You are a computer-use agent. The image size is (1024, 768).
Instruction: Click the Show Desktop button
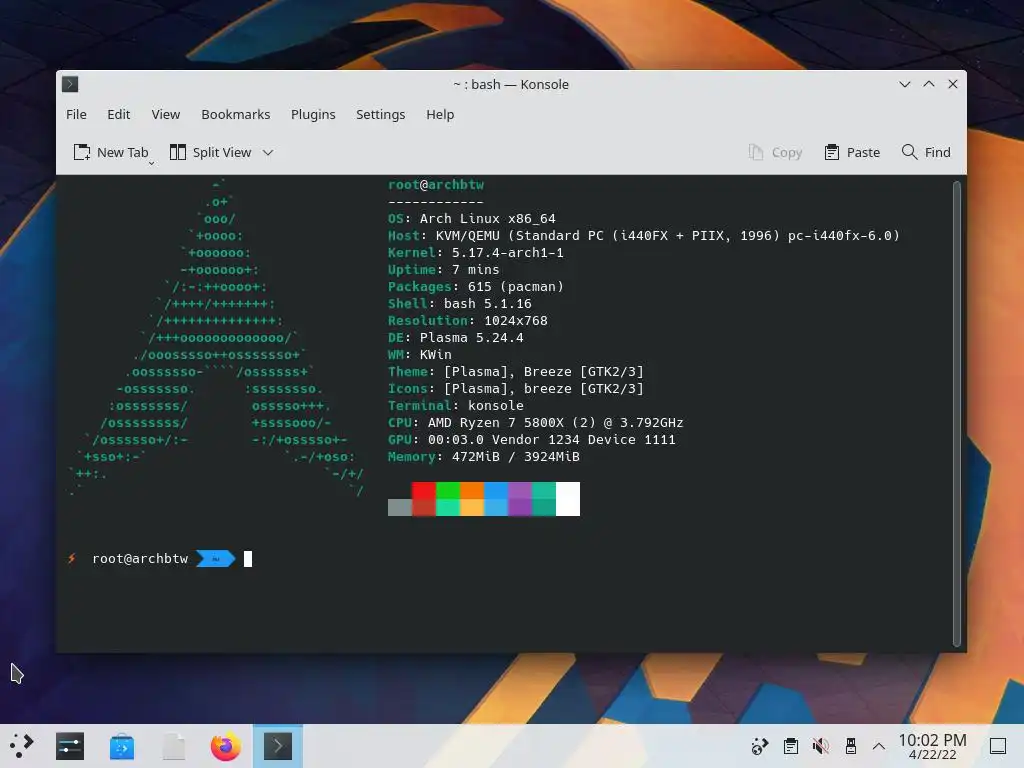pos(998,746)
